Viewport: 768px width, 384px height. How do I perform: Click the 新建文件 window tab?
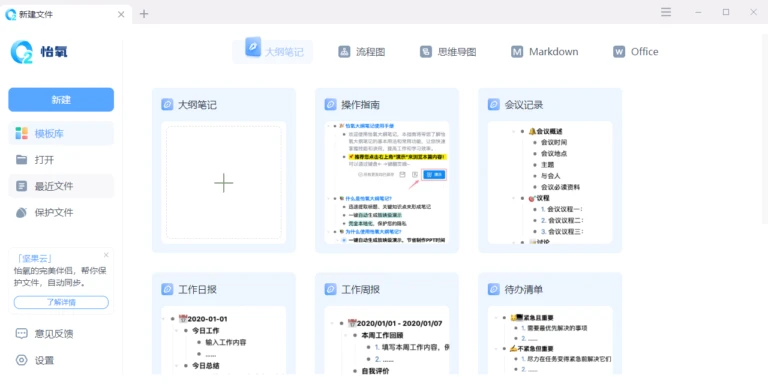66,14
